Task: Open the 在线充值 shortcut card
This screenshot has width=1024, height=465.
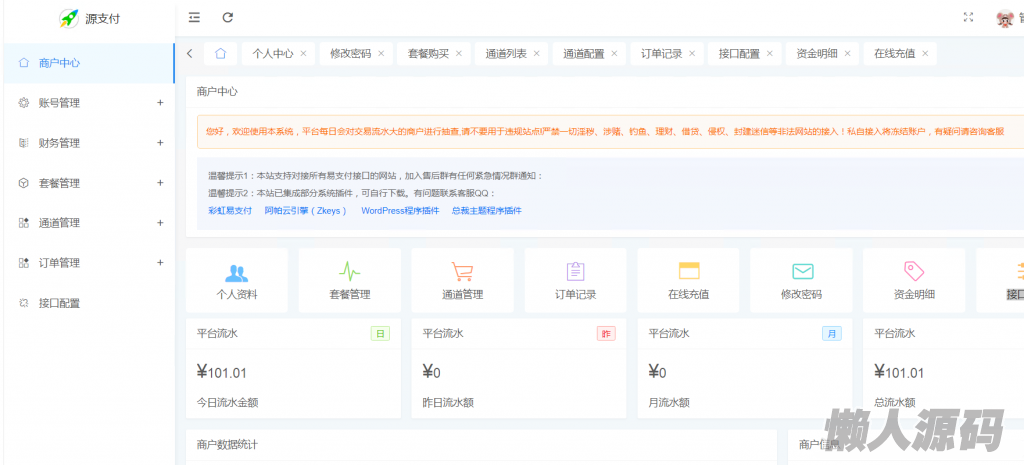Action: (x=688, y=280)
